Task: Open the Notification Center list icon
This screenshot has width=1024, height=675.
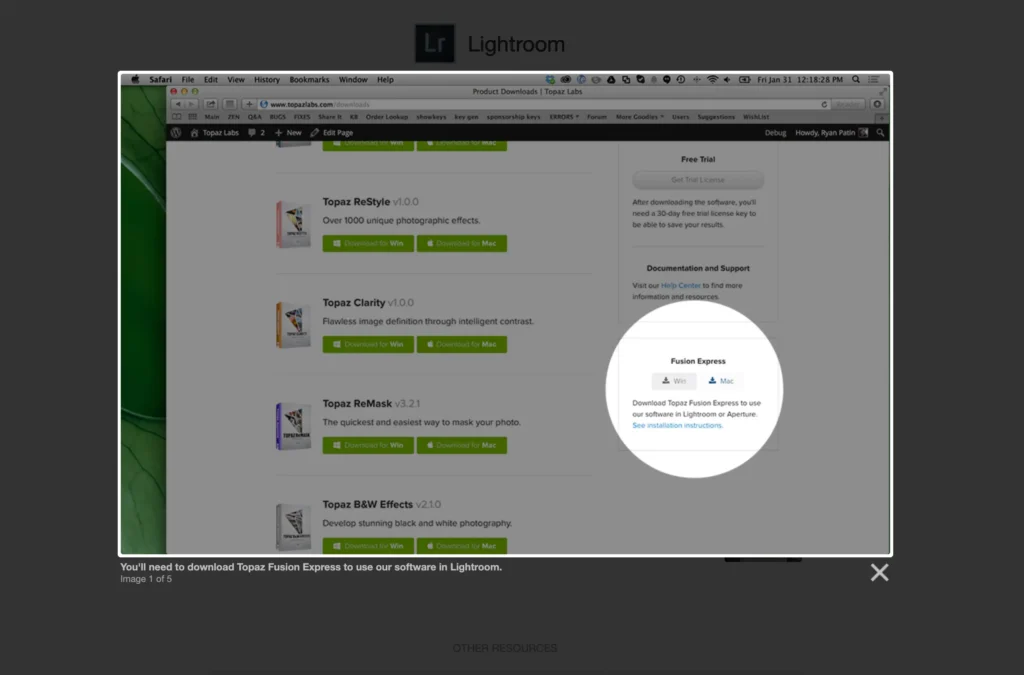Action: click(x=874, y=80)
